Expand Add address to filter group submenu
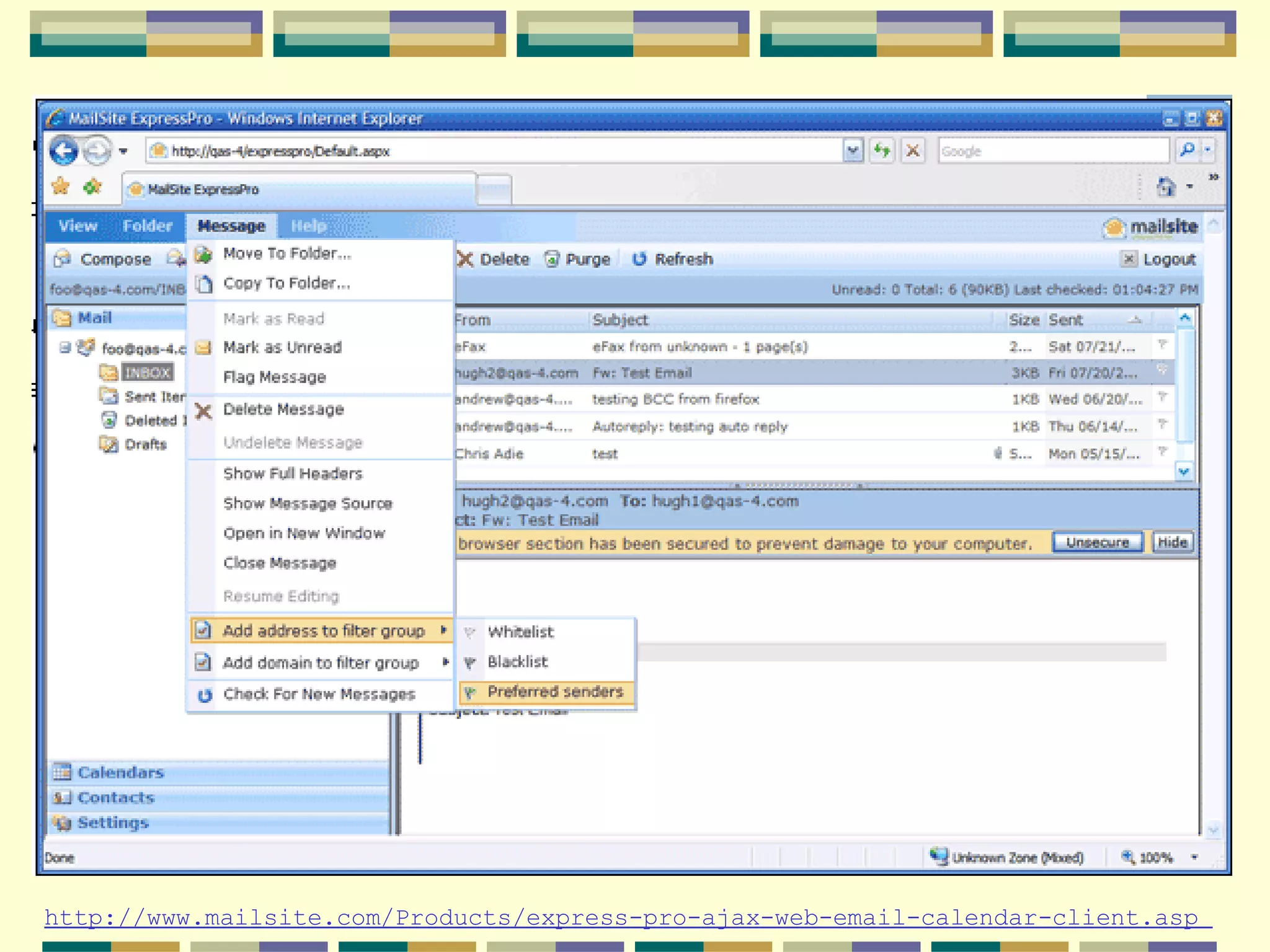The image size is (1270, 952). [321, 631]
